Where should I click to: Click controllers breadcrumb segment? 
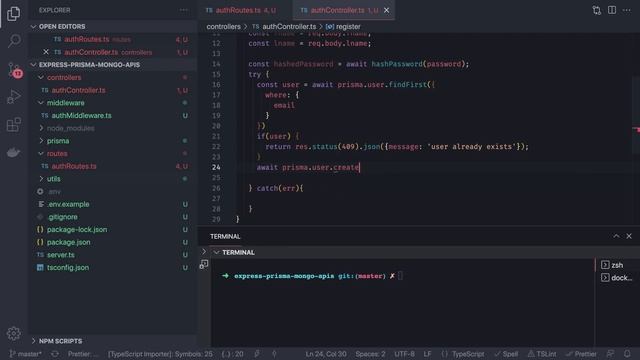pos(223,27)
